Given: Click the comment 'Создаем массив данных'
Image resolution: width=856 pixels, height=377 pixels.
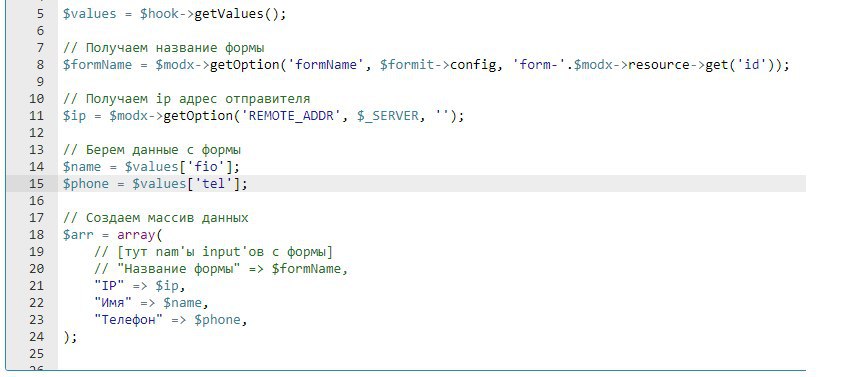Looking at the screenshot, I should [x=156, y=218].
